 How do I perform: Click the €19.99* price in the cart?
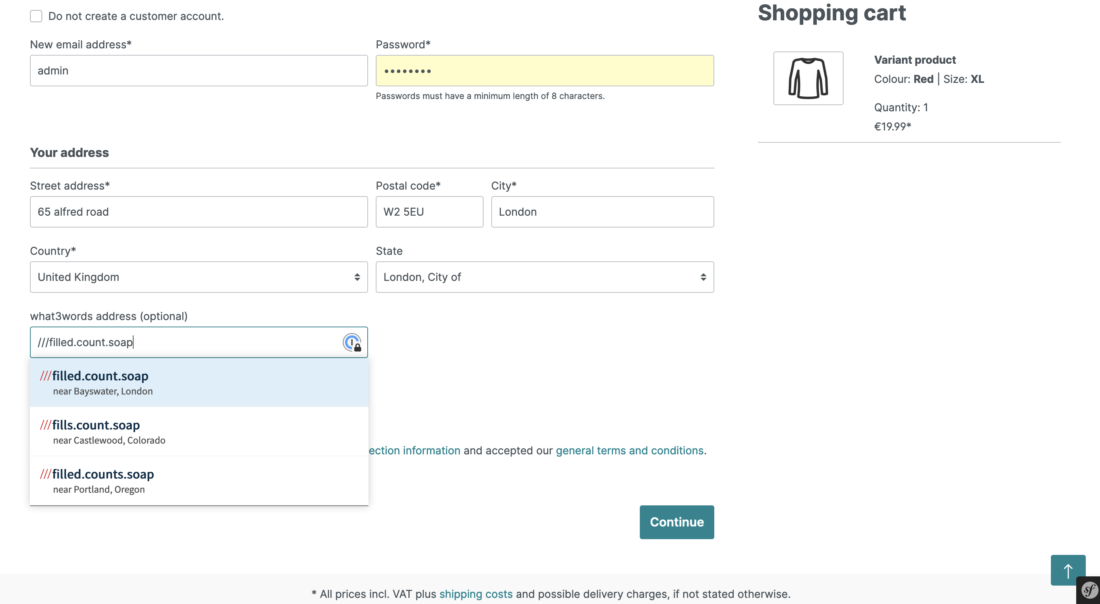tap(892, 127)
